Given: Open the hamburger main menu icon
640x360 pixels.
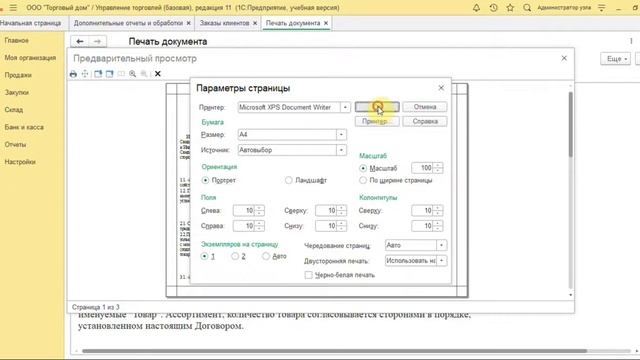Looking at the screenshot, I should [x=13, y=8].
